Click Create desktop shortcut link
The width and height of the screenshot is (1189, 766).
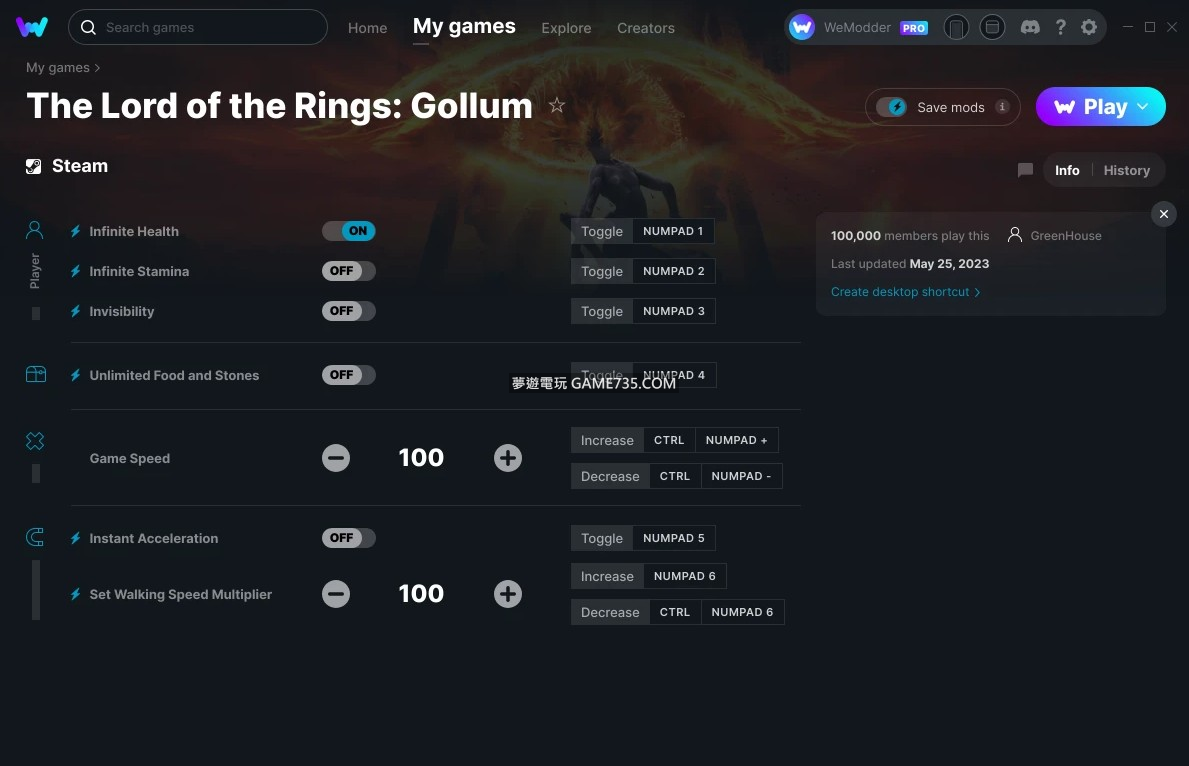pyautogui.click(x=905, y=292)
